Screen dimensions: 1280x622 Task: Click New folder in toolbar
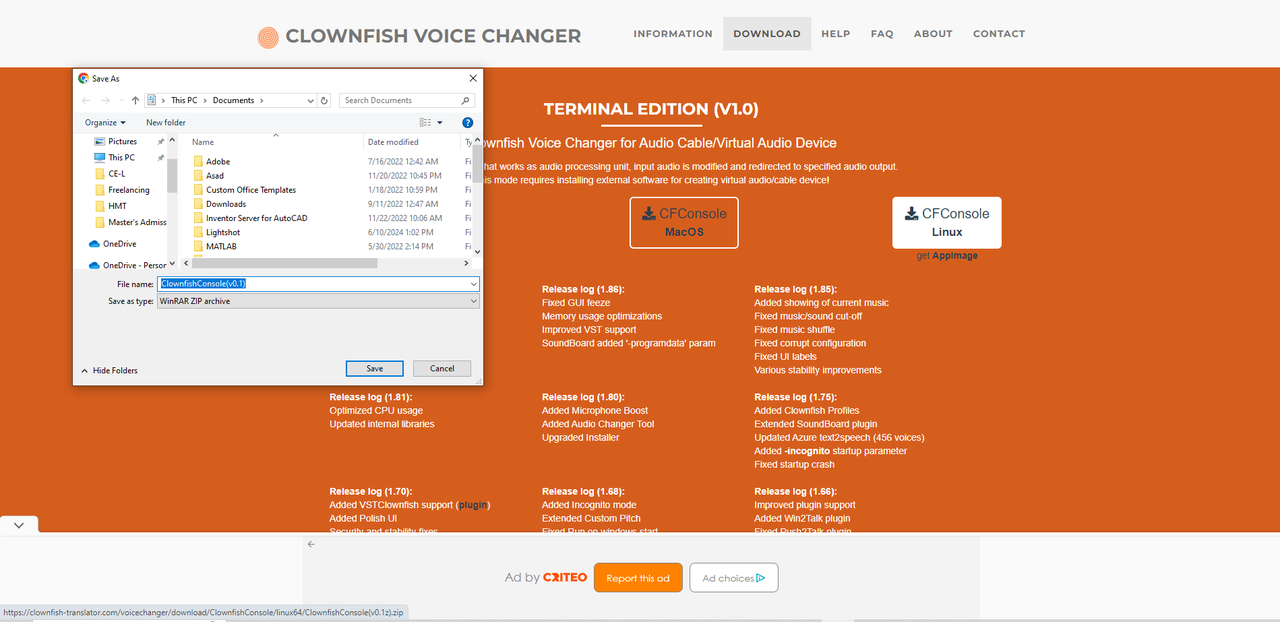(166, 123)
